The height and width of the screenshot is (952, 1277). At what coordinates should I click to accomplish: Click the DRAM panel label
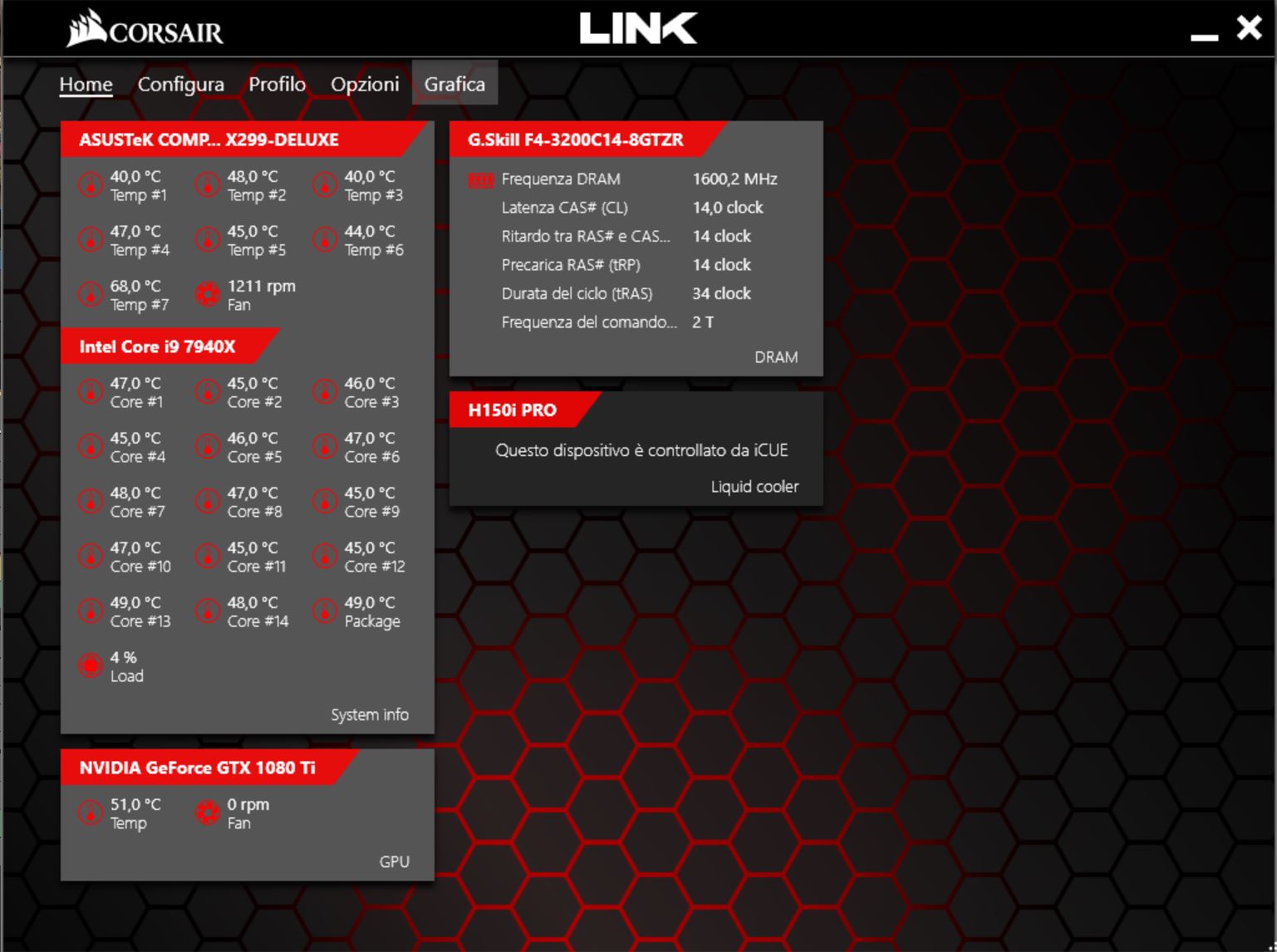[x=776, y=357]
